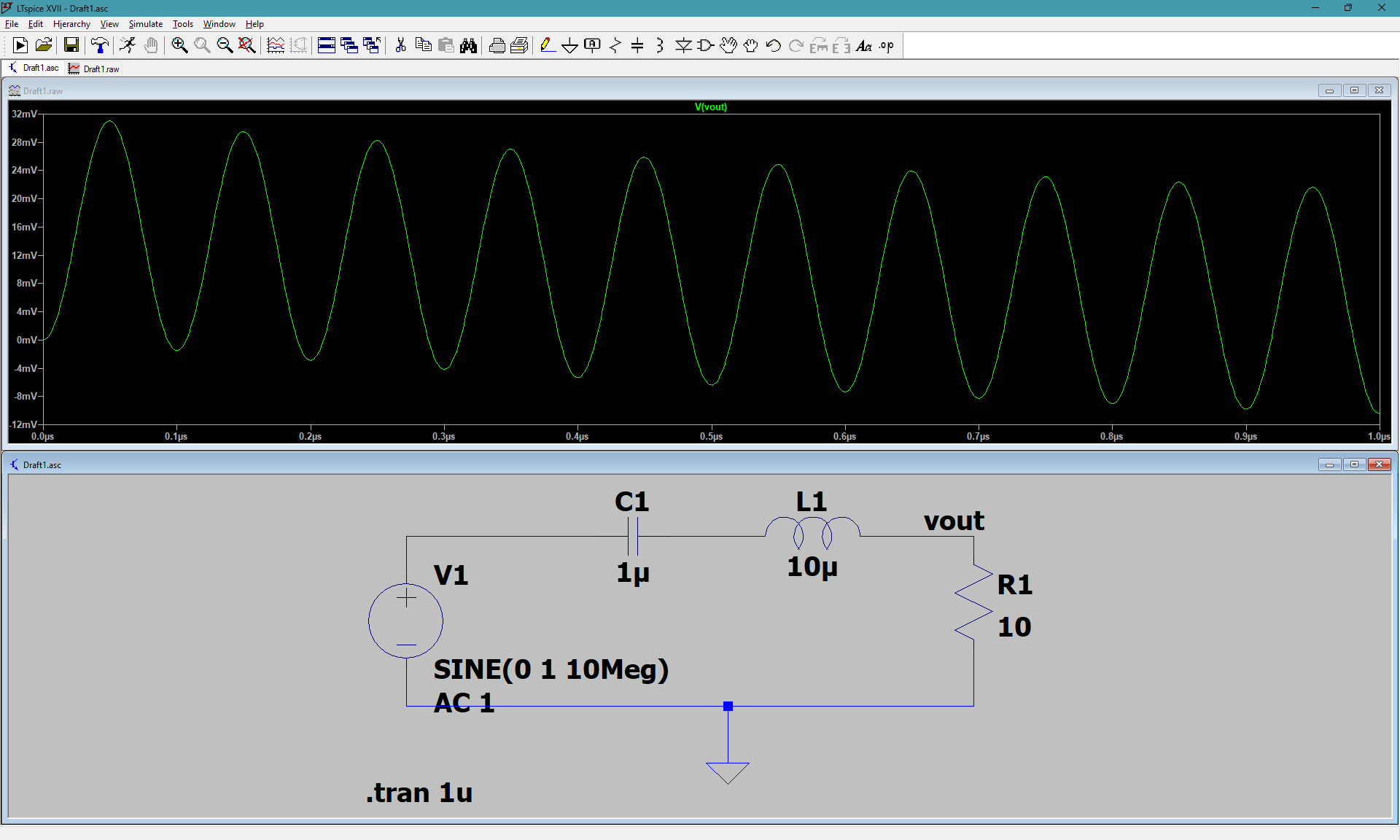Click the paste tool icon

pos(445,45)
